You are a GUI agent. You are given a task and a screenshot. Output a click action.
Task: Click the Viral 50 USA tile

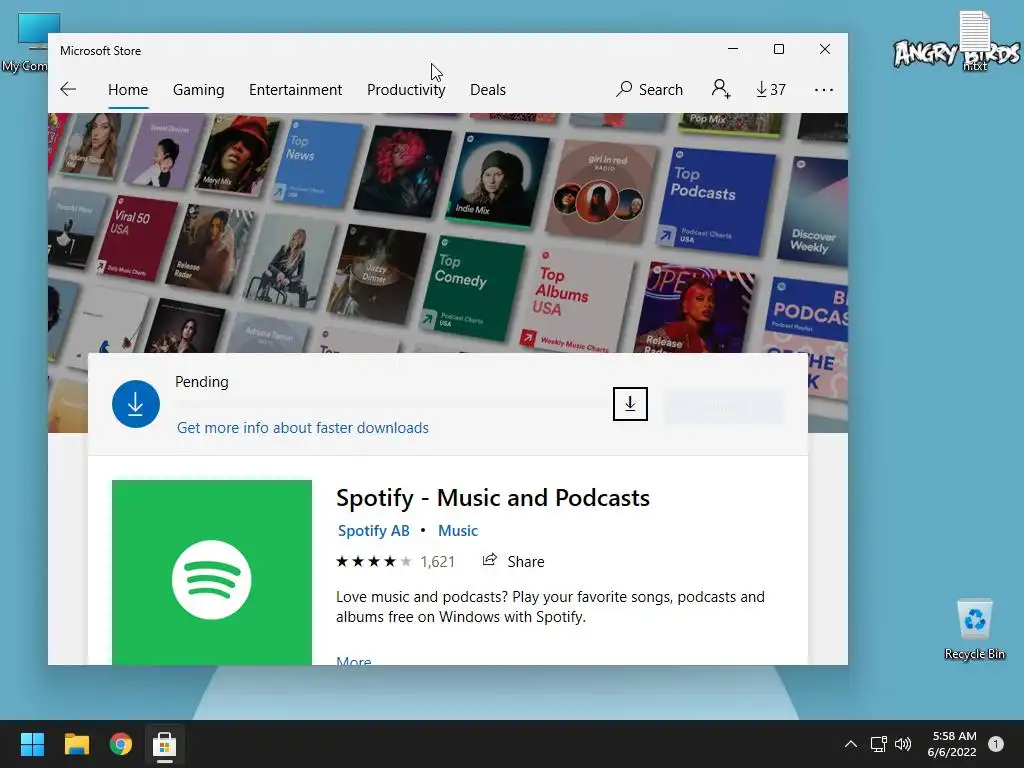tap(136, 238)
